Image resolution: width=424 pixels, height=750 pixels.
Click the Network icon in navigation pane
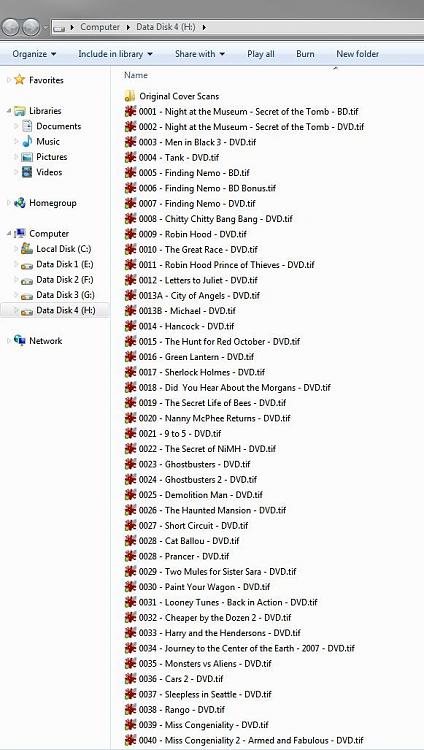[x=20, y=341]
